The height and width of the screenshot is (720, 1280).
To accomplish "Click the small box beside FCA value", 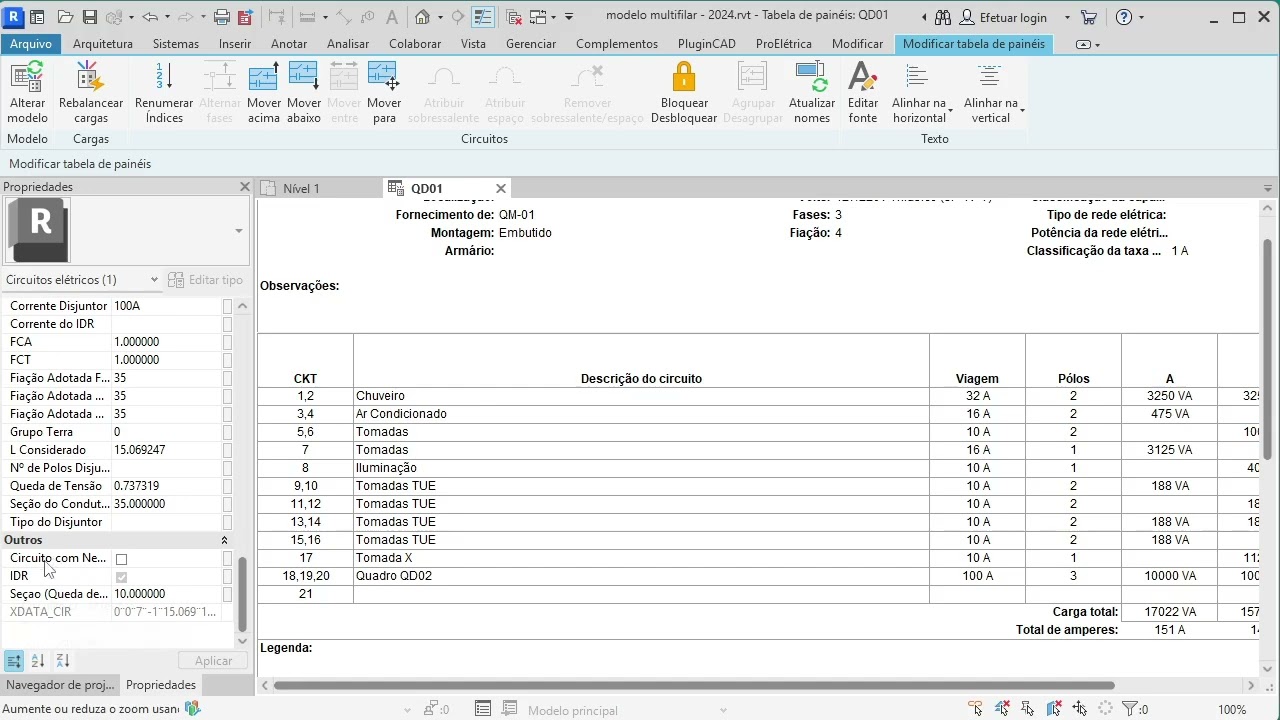I will coord(227,342).
